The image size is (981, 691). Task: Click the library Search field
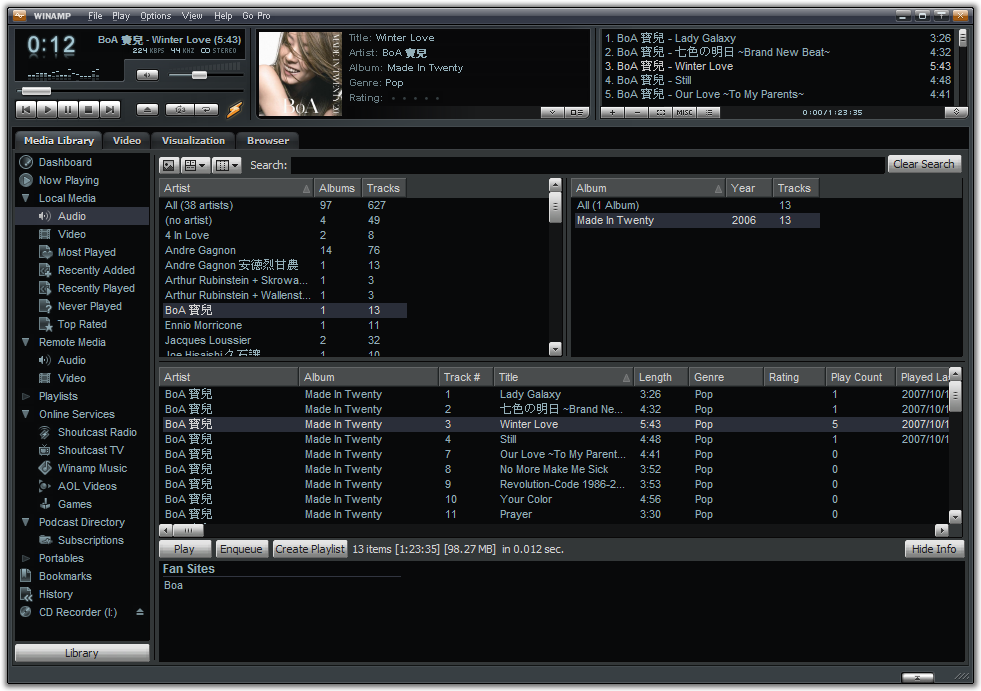tap(587, 165)
